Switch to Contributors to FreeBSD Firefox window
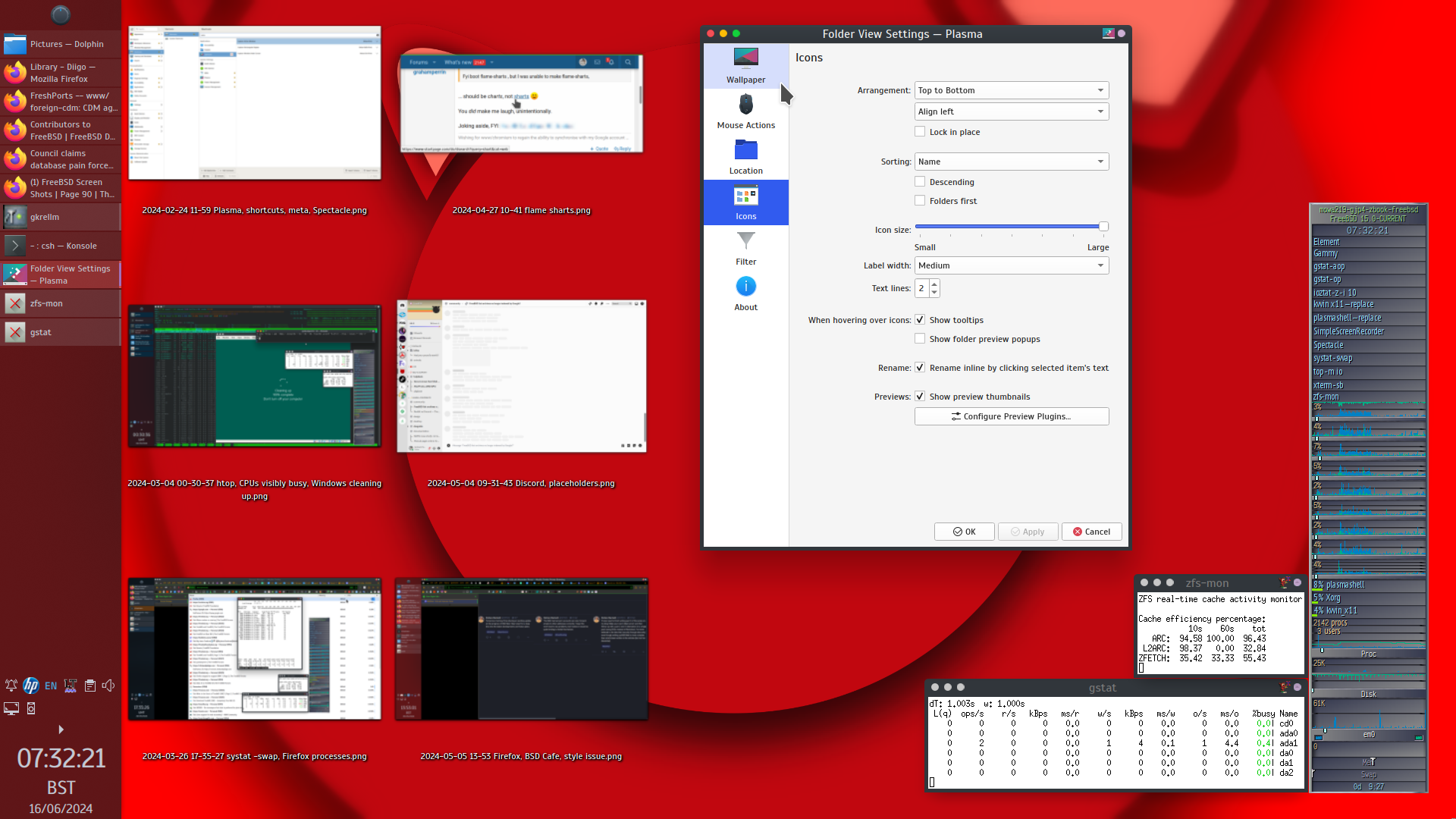The width and height of the screenshot is (1456, 819). pyautogui.click(x=61, y=130)
